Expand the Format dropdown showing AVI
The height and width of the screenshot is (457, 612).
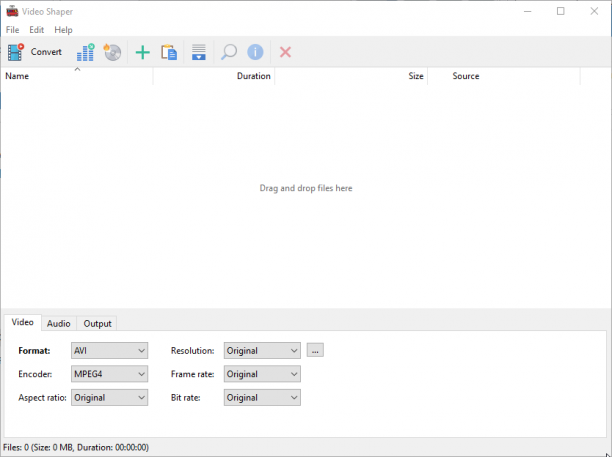[x=109, y=350]
